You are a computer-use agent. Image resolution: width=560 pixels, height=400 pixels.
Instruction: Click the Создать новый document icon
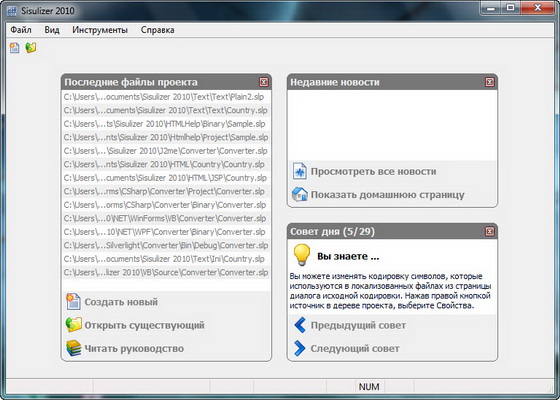pyautogui.click(x=74, y=302)
